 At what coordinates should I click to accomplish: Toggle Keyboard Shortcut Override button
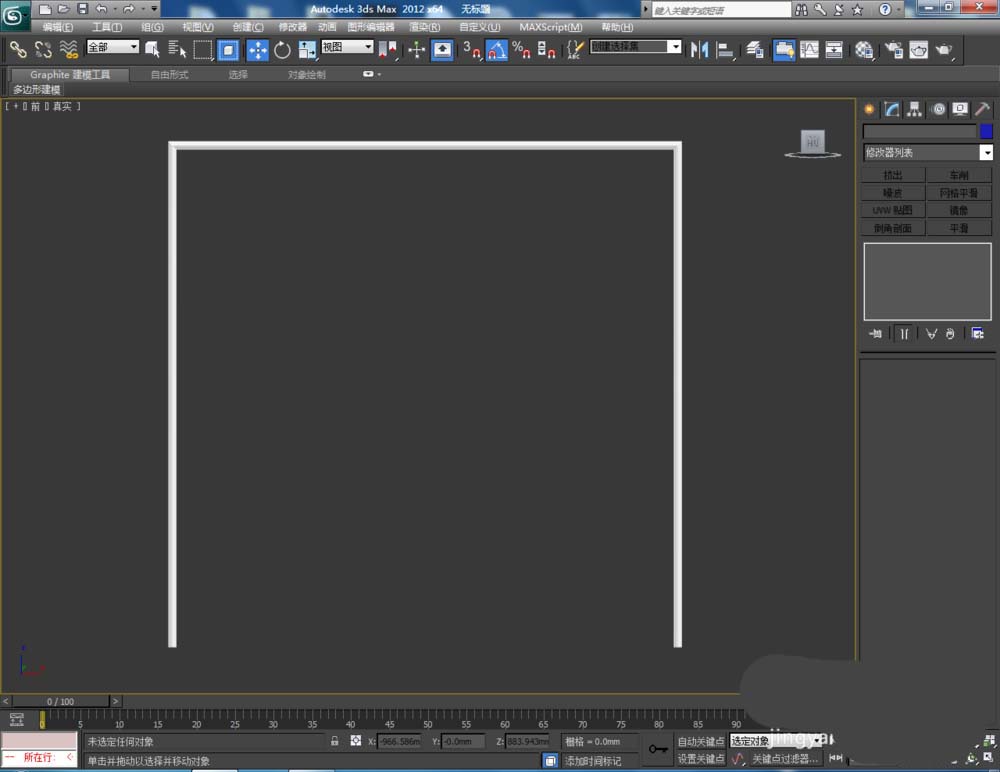(442, 50)
